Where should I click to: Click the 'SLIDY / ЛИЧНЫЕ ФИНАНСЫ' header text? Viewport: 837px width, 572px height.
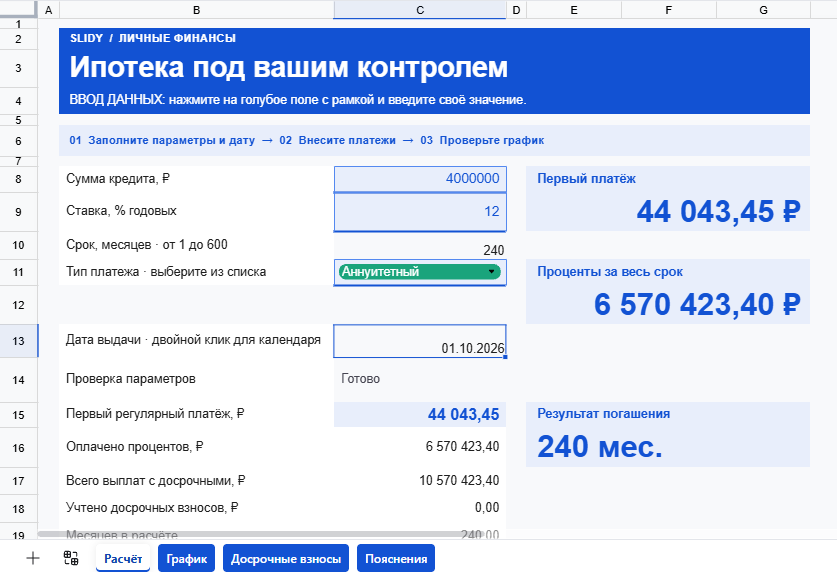coord(153,38)
